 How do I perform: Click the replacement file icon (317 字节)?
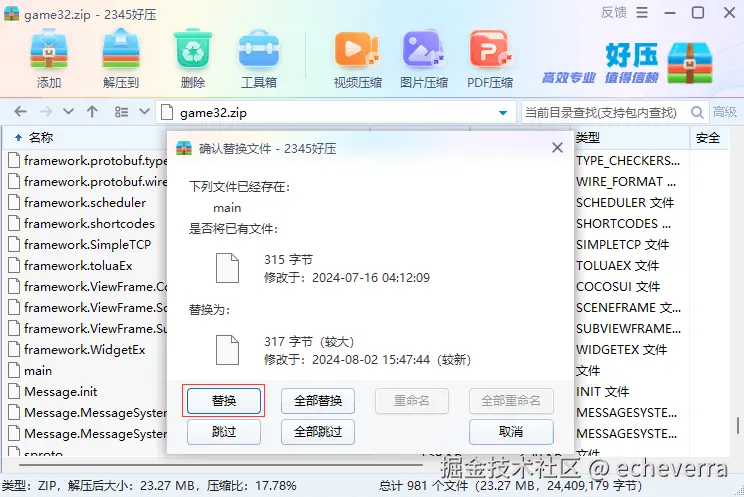(x=227, y=350)
